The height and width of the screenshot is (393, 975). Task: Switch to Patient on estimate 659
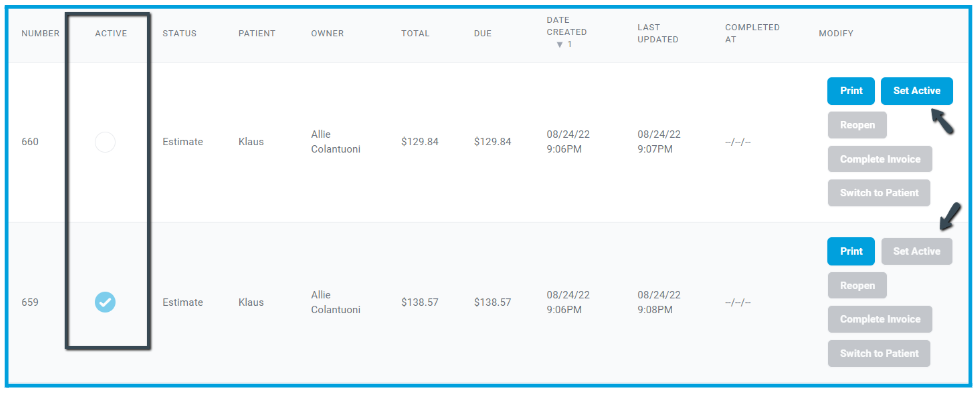coord(879,353)
